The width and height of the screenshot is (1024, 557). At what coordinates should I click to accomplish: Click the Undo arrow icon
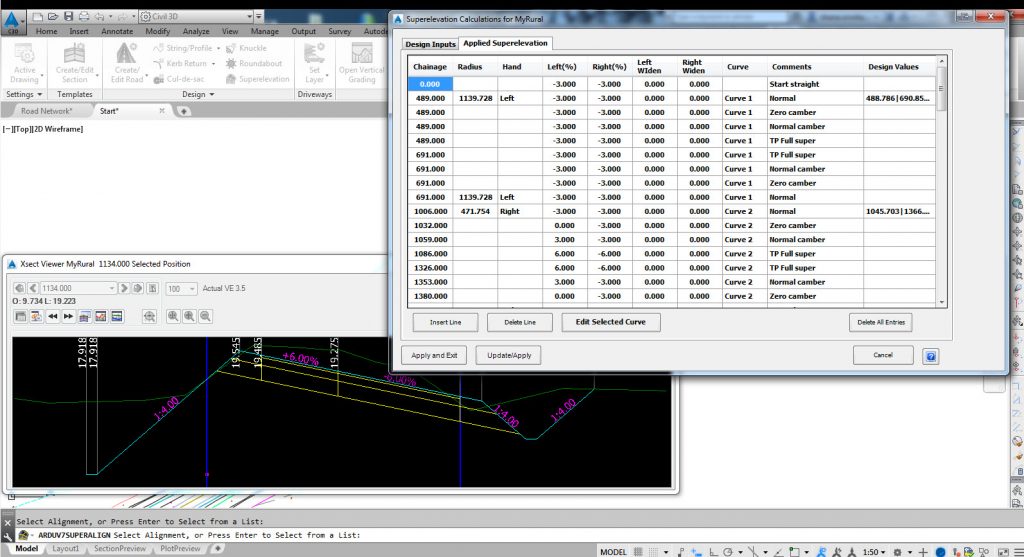100,16
